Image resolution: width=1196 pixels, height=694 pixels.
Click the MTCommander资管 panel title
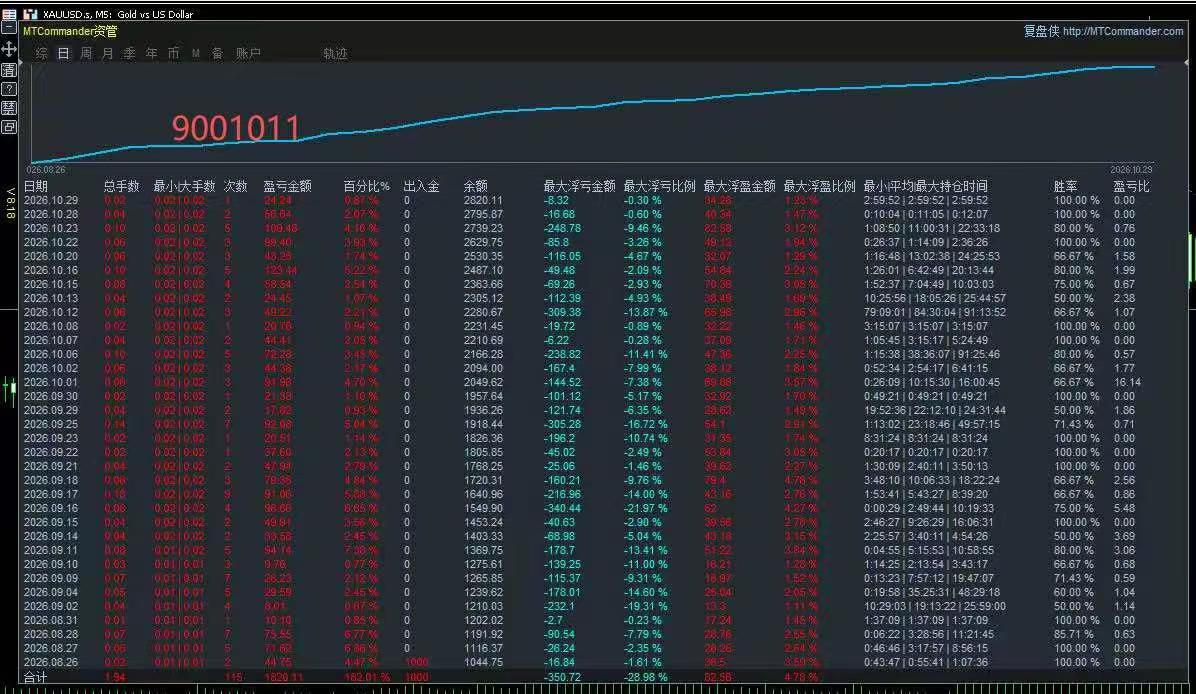[x=70, y=31]
